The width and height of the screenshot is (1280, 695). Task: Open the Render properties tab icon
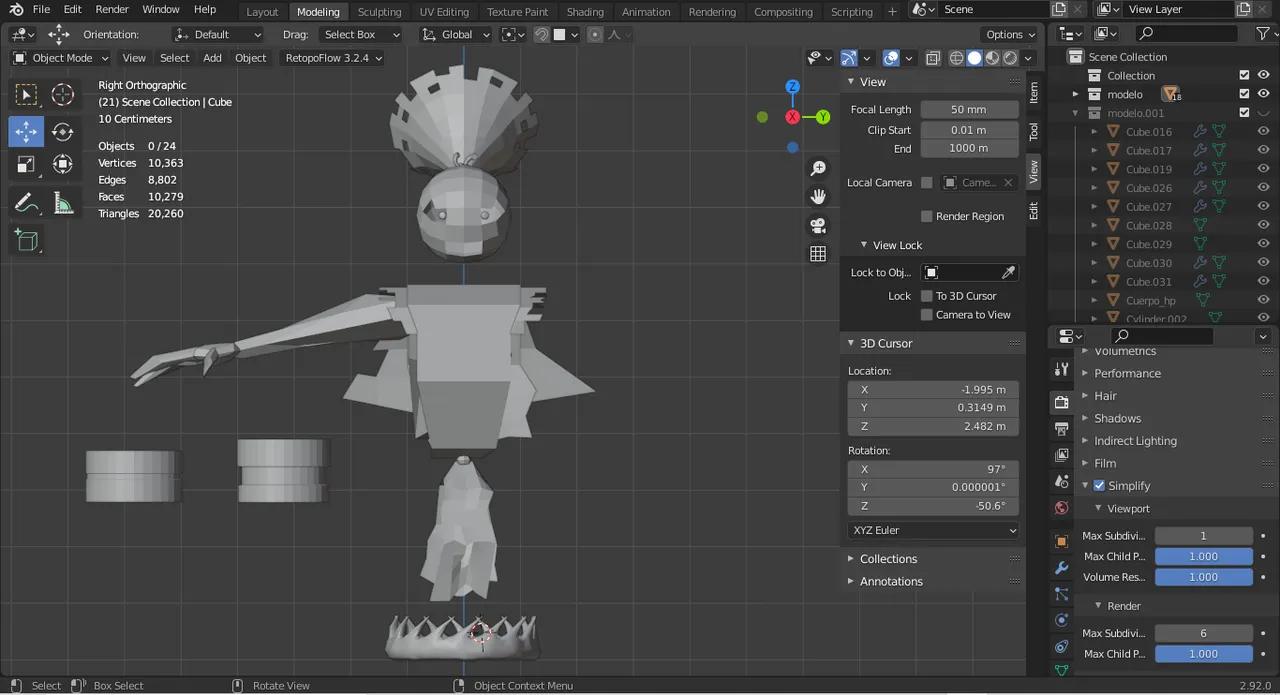click(1062, 402)
